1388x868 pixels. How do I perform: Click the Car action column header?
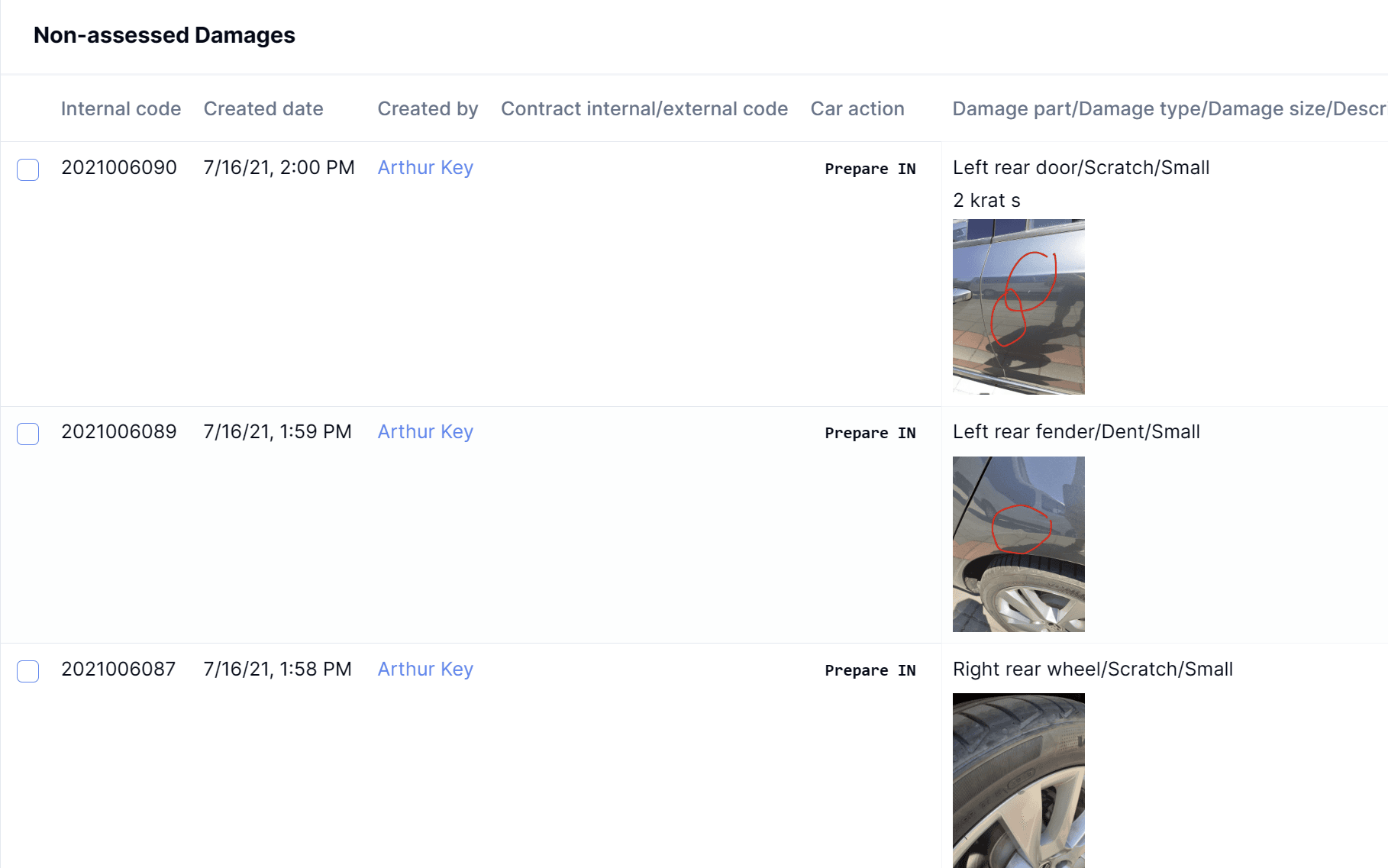tap(857, 109)
